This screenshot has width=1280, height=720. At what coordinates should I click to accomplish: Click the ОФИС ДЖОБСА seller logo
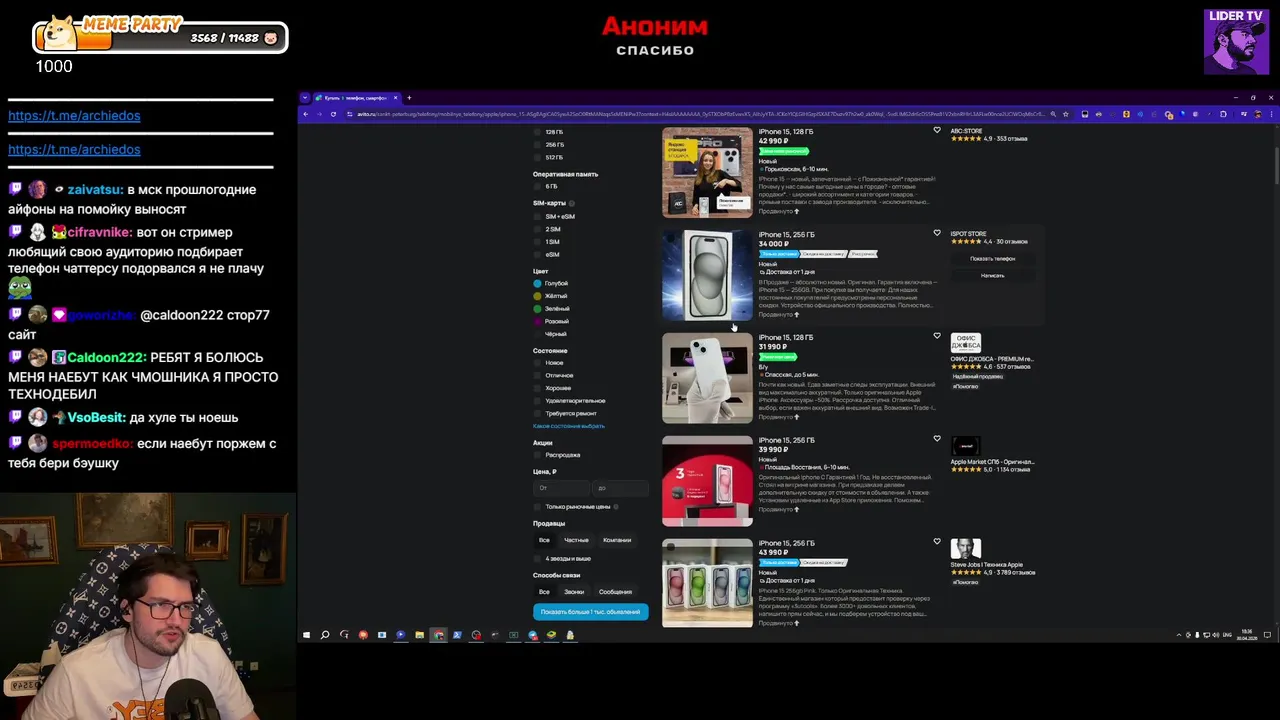coord(965,343)
